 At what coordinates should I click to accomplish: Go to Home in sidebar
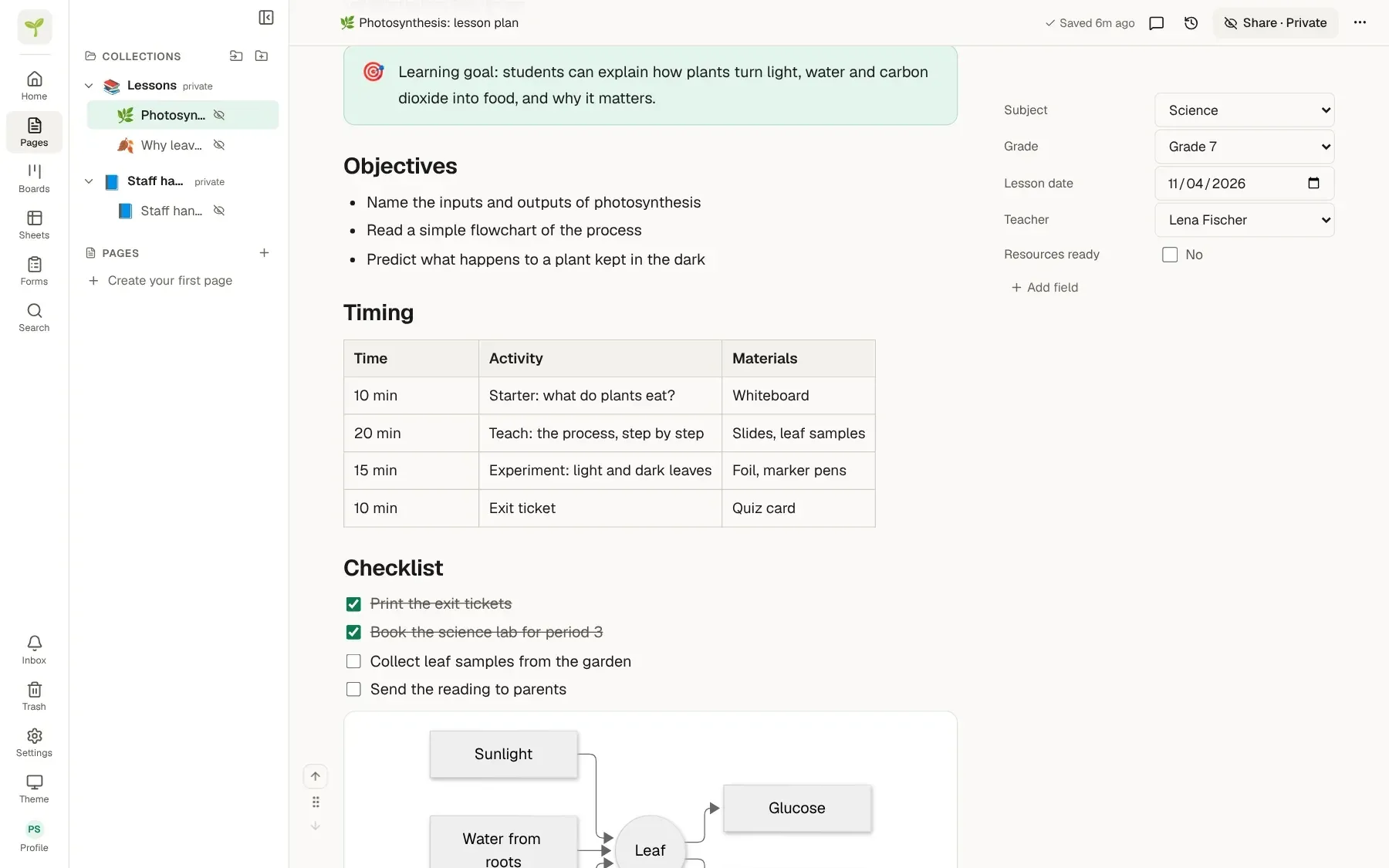point(34,86)
